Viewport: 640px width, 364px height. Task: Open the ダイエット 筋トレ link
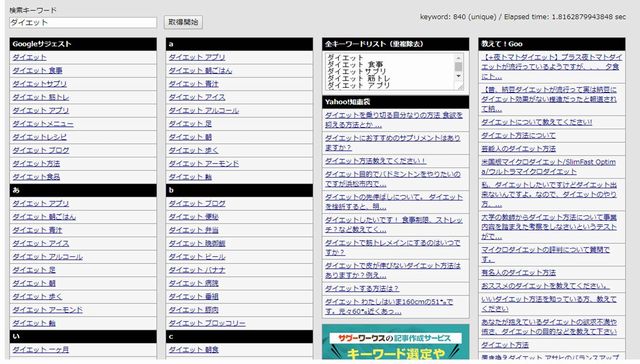coord(40,97)
